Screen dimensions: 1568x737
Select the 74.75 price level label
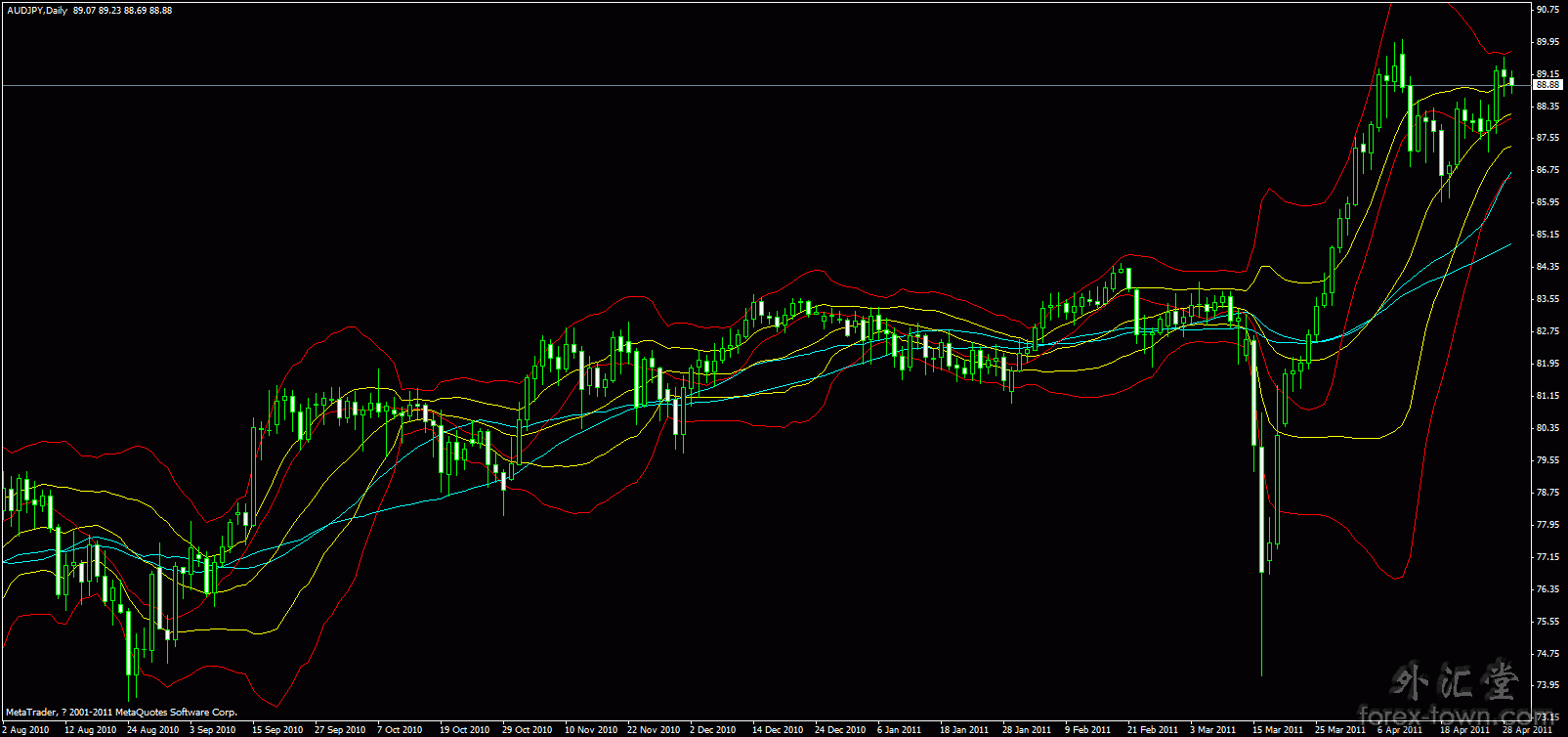click(1548, 654)
